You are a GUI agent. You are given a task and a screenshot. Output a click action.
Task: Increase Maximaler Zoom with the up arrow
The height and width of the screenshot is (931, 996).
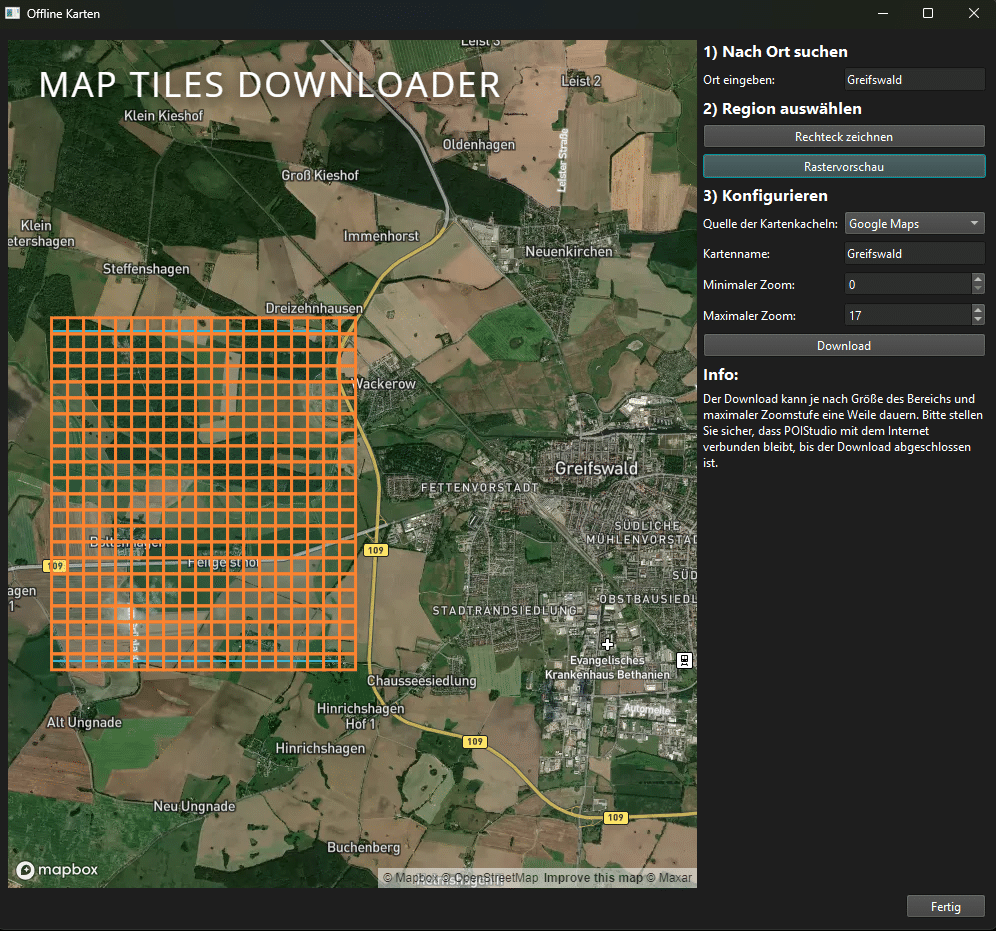pos(977,310)
